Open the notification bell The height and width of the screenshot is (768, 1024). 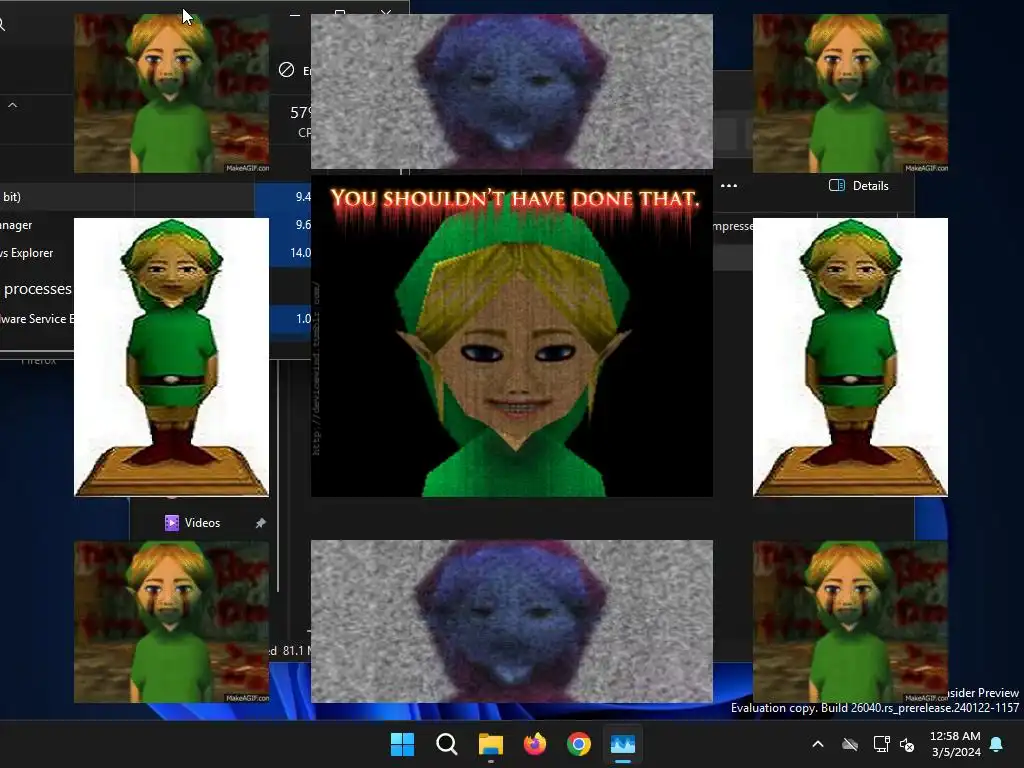pos(997,744)
